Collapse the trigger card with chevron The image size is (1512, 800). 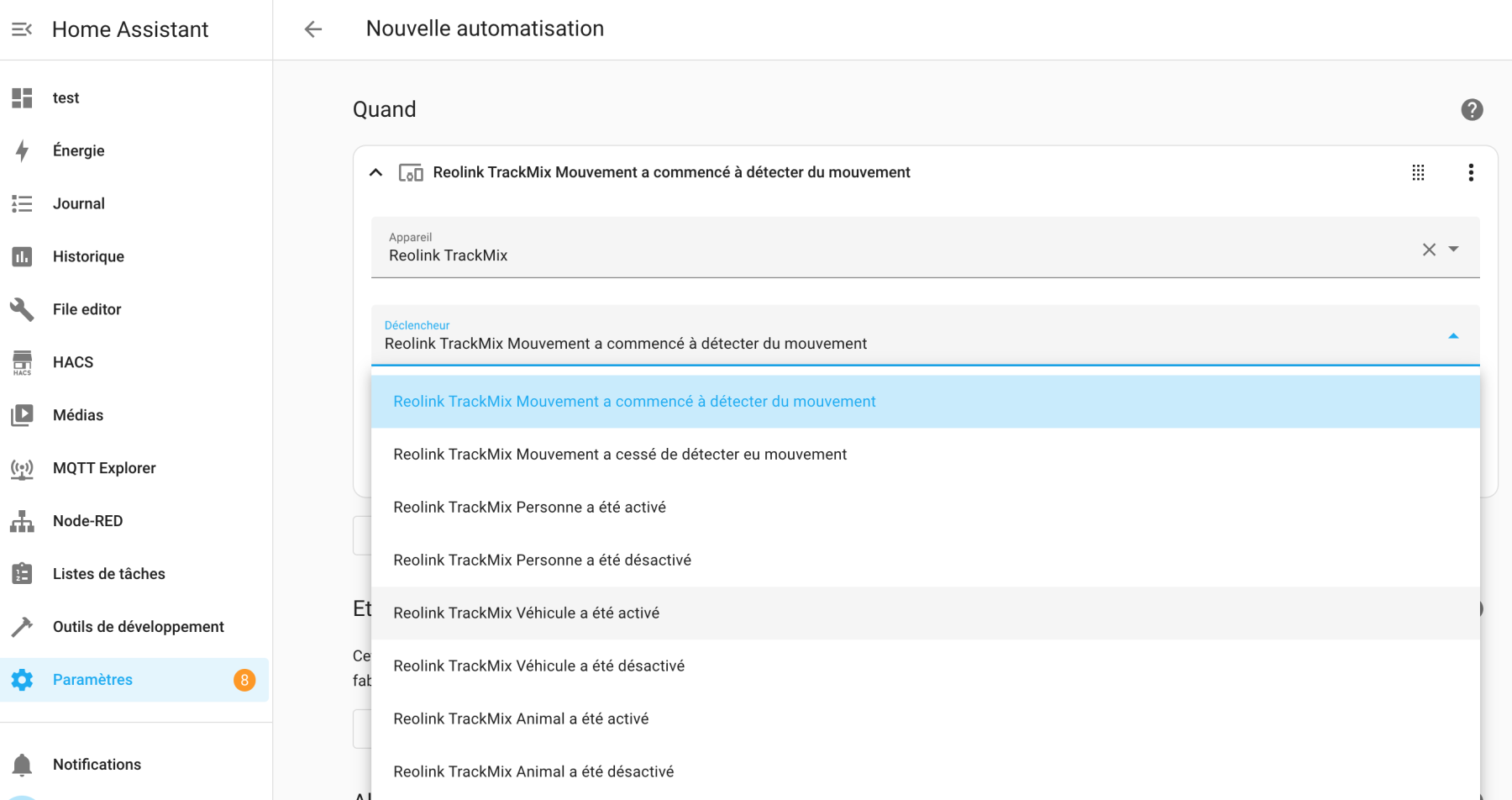[x=376, y=173]
